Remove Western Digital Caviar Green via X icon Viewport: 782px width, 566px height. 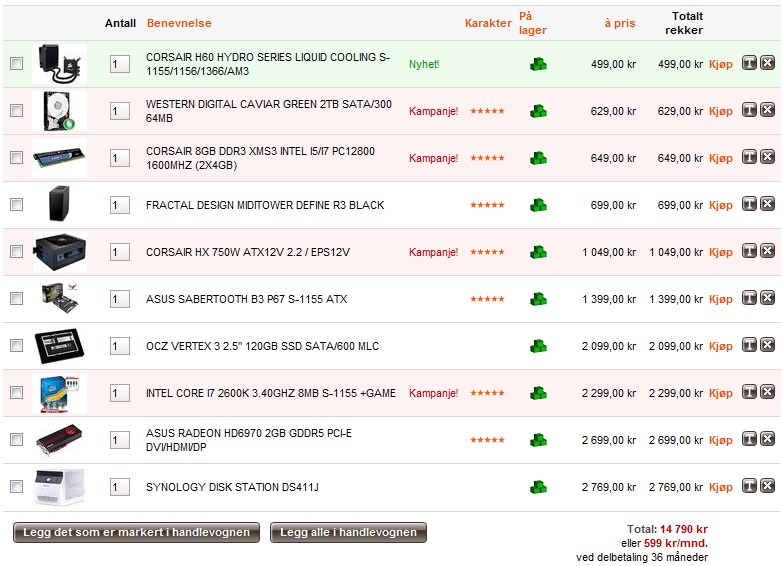768,110
